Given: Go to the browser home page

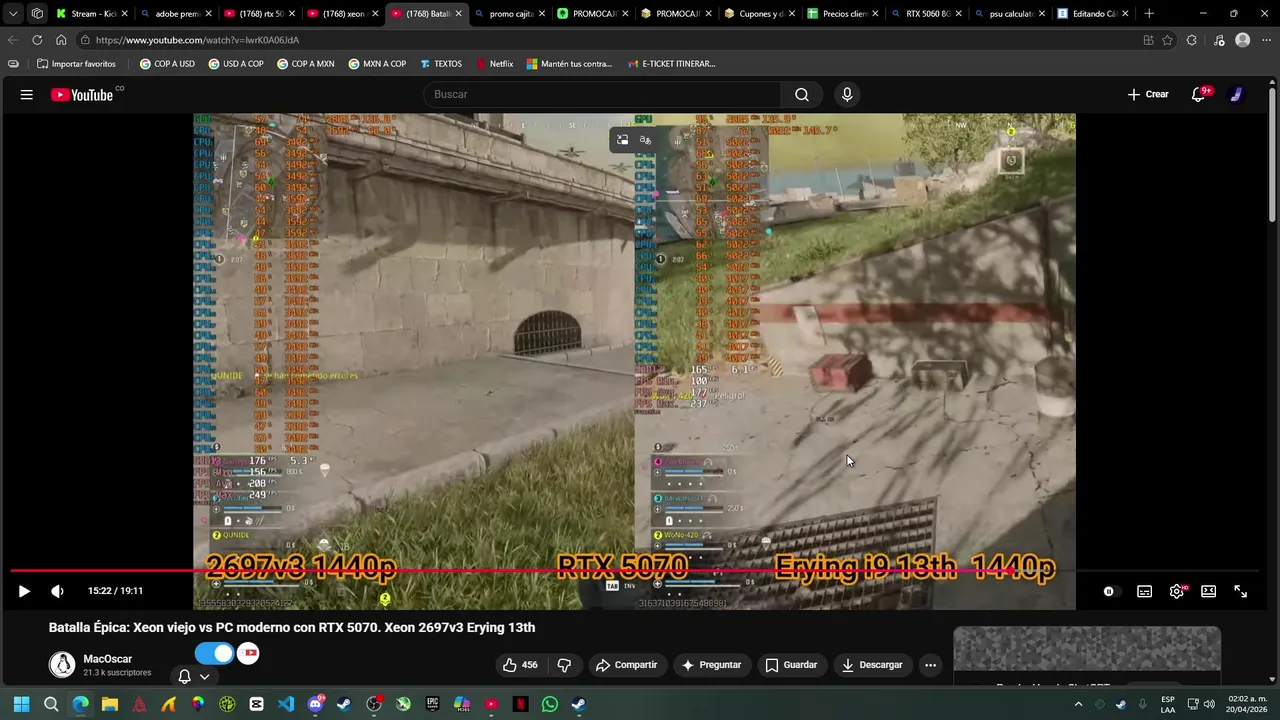Looking at the screenshot, I should click(x=61, y=40).
